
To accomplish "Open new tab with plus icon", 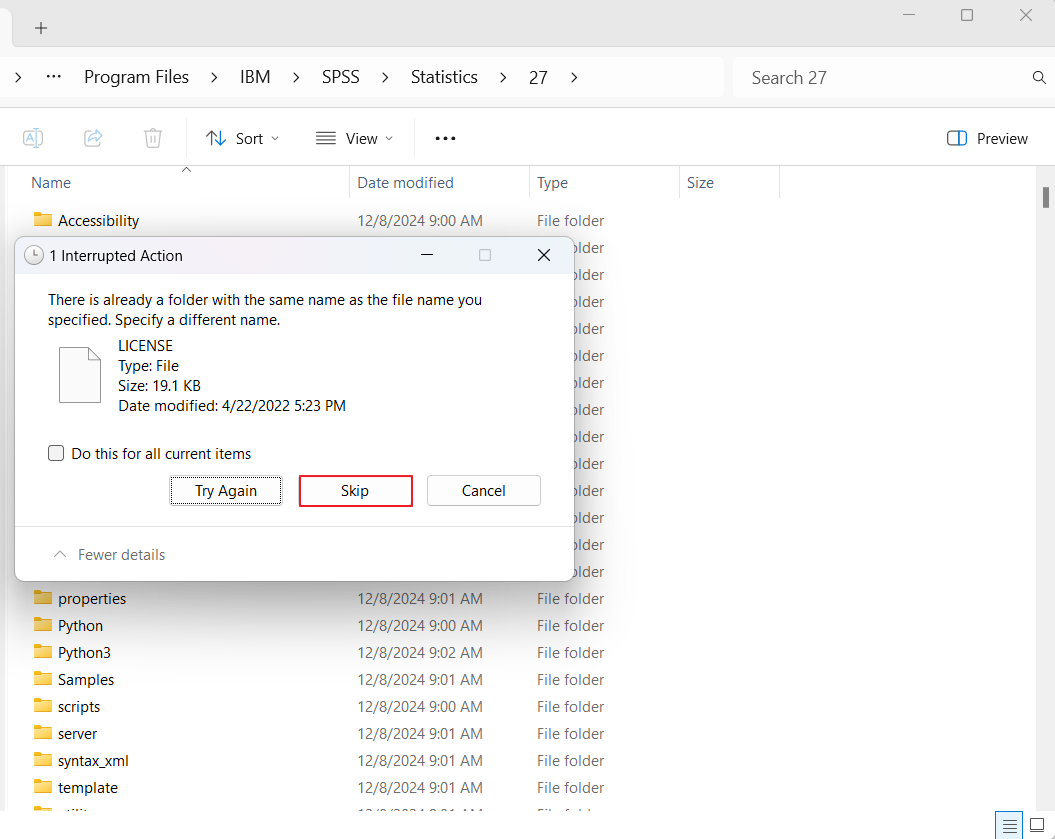I will click(x=41, y=28).
